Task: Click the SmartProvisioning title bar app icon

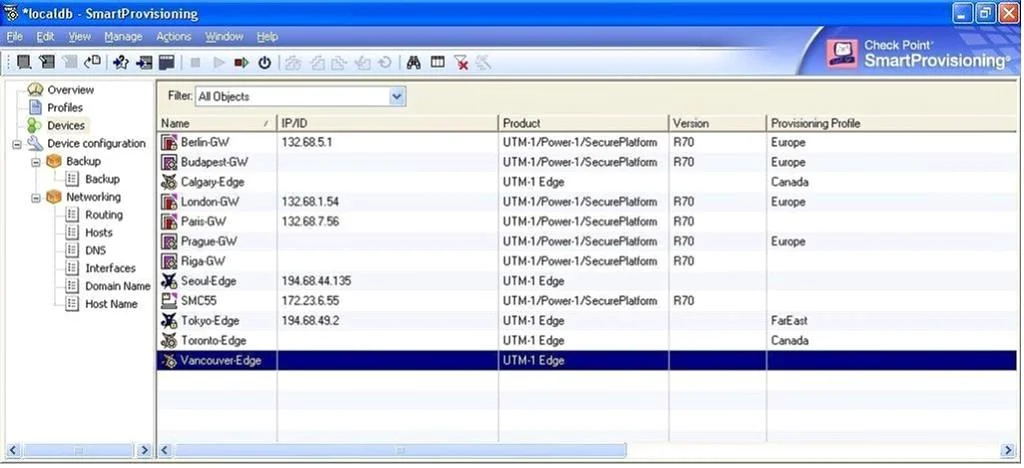Action: (x=11, y=14)
